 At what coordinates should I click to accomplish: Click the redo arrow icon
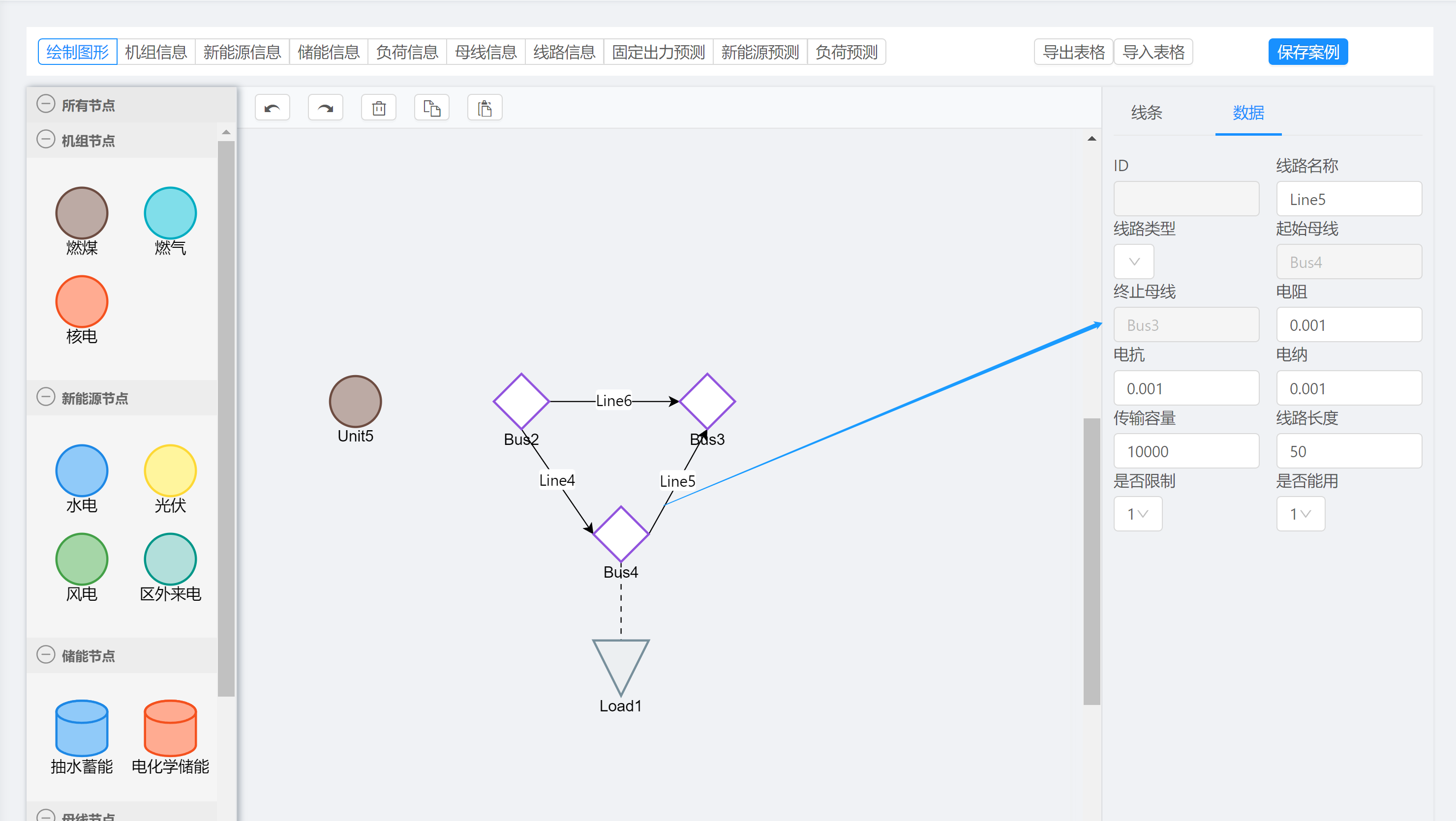325,107
